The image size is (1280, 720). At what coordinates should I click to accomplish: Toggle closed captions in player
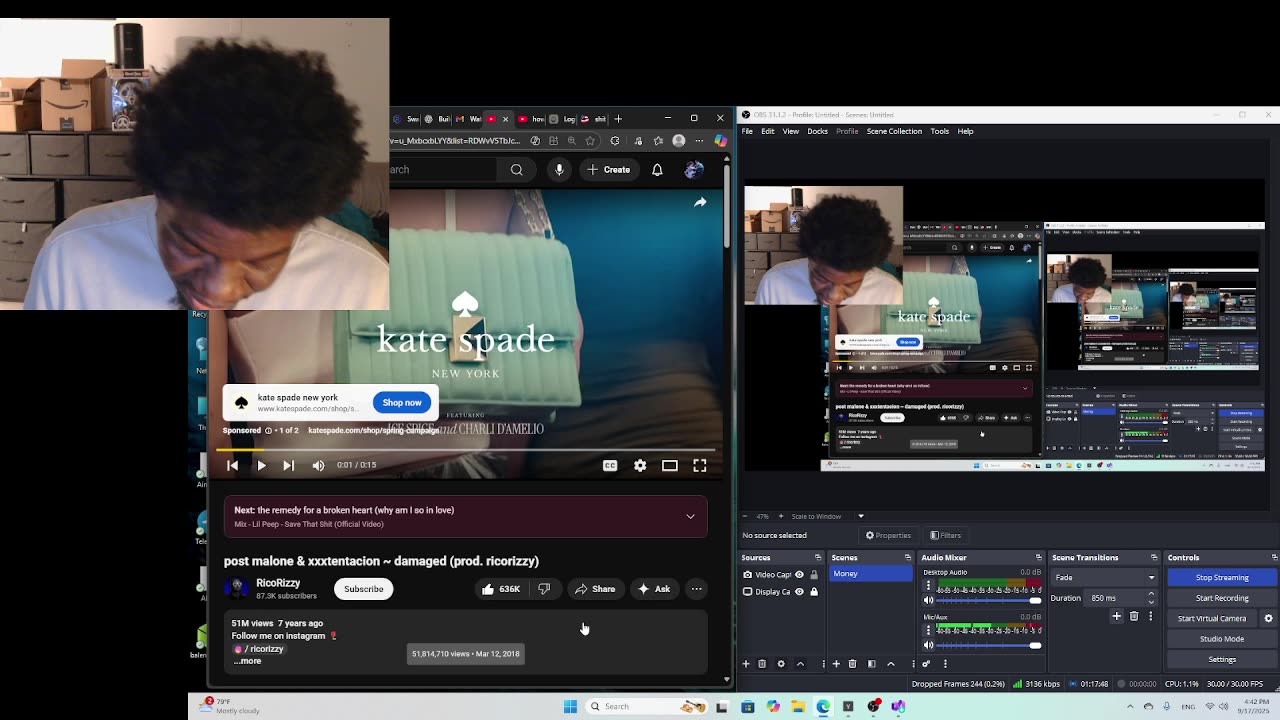610,465
